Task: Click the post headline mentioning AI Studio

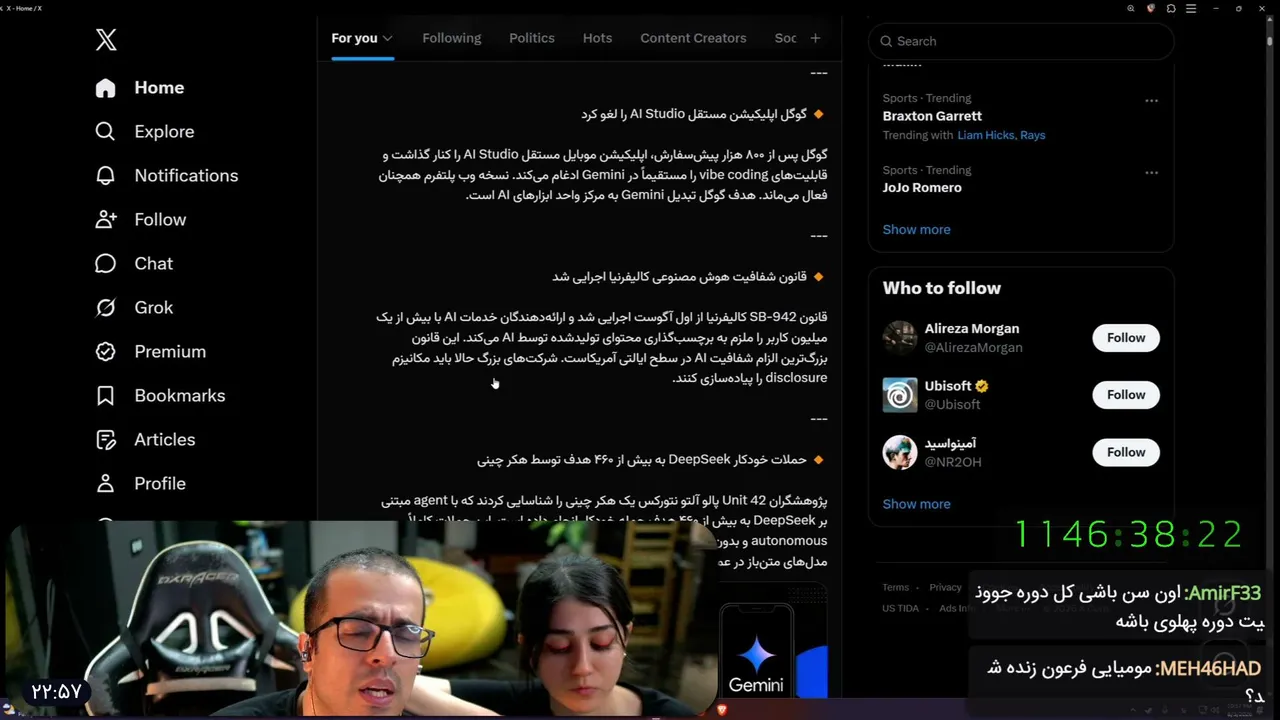Action: (x=694, y=114)
